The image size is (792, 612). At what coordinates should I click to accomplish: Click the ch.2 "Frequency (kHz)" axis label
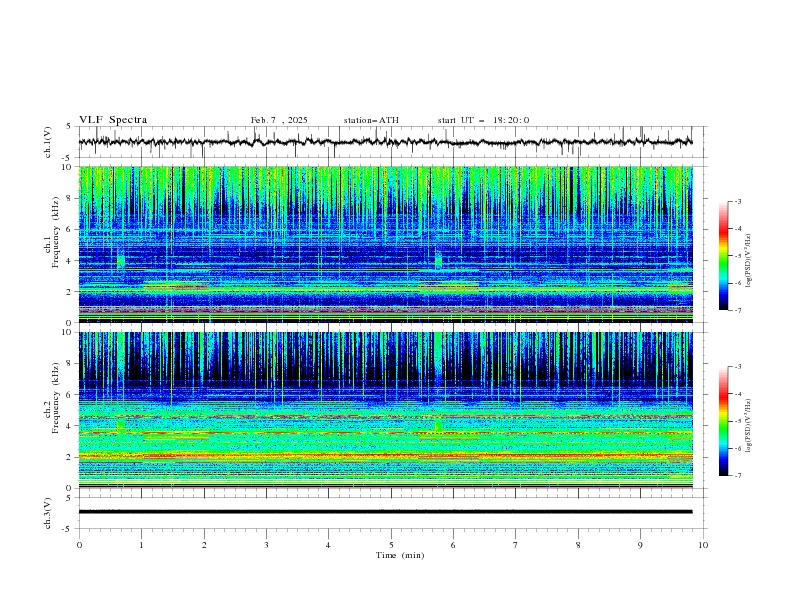[55, 398]
